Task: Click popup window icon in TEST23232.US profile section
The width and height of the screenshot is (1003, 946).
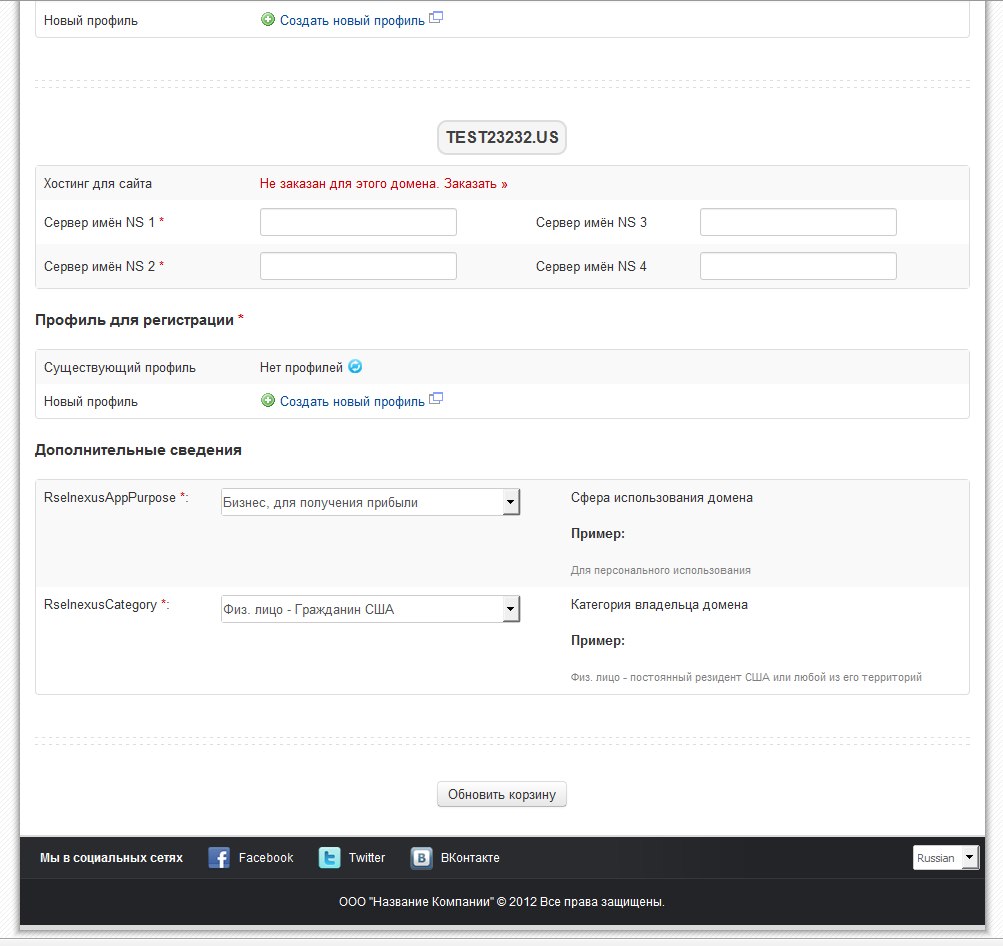Action: (x=436, y=399)
